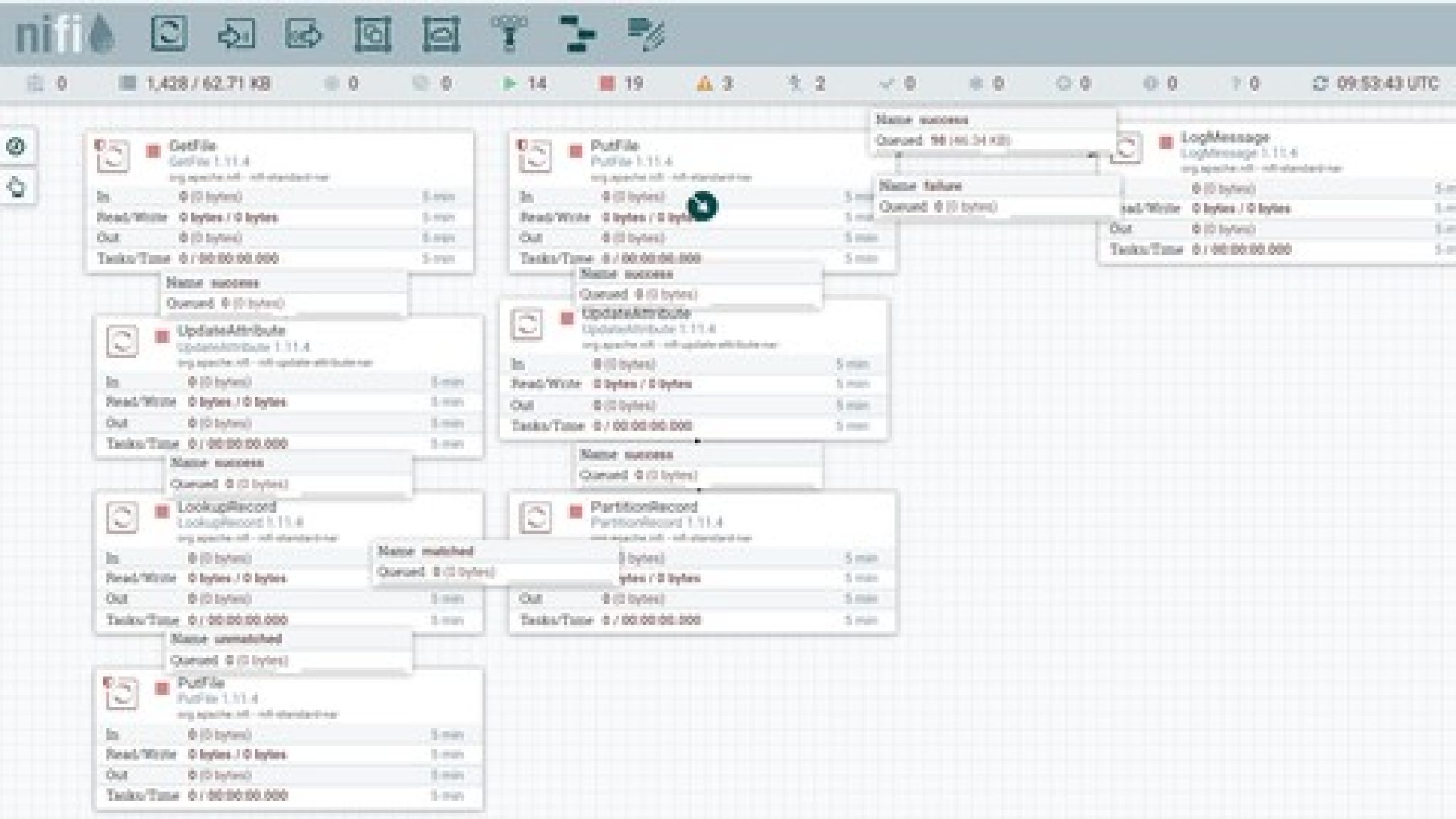
Task: Click the last refresh icon near 09:53:43 UTC
Action: (1320, 84)
